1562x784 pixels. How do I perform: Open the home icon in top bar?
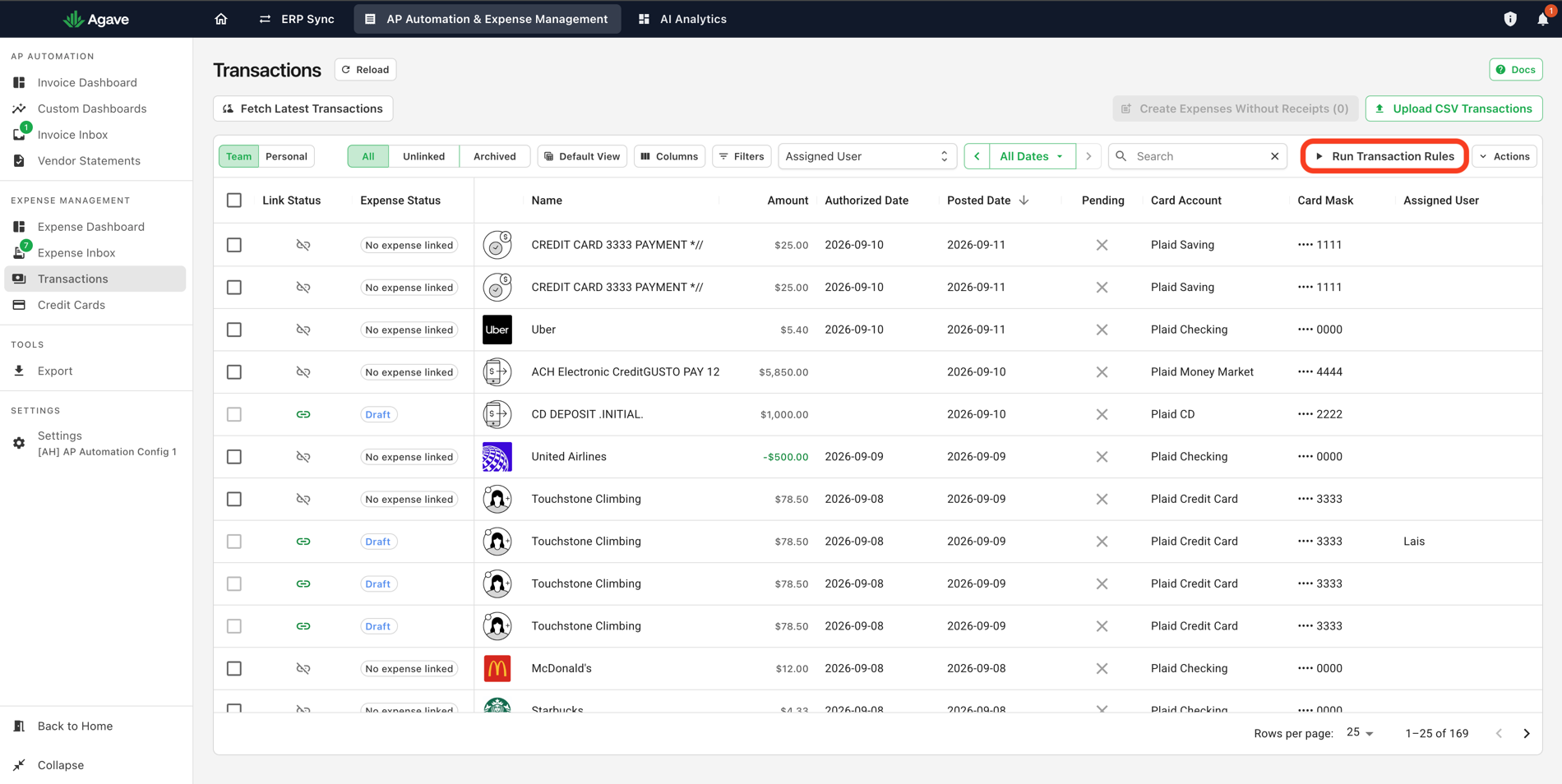coord(220,19)
